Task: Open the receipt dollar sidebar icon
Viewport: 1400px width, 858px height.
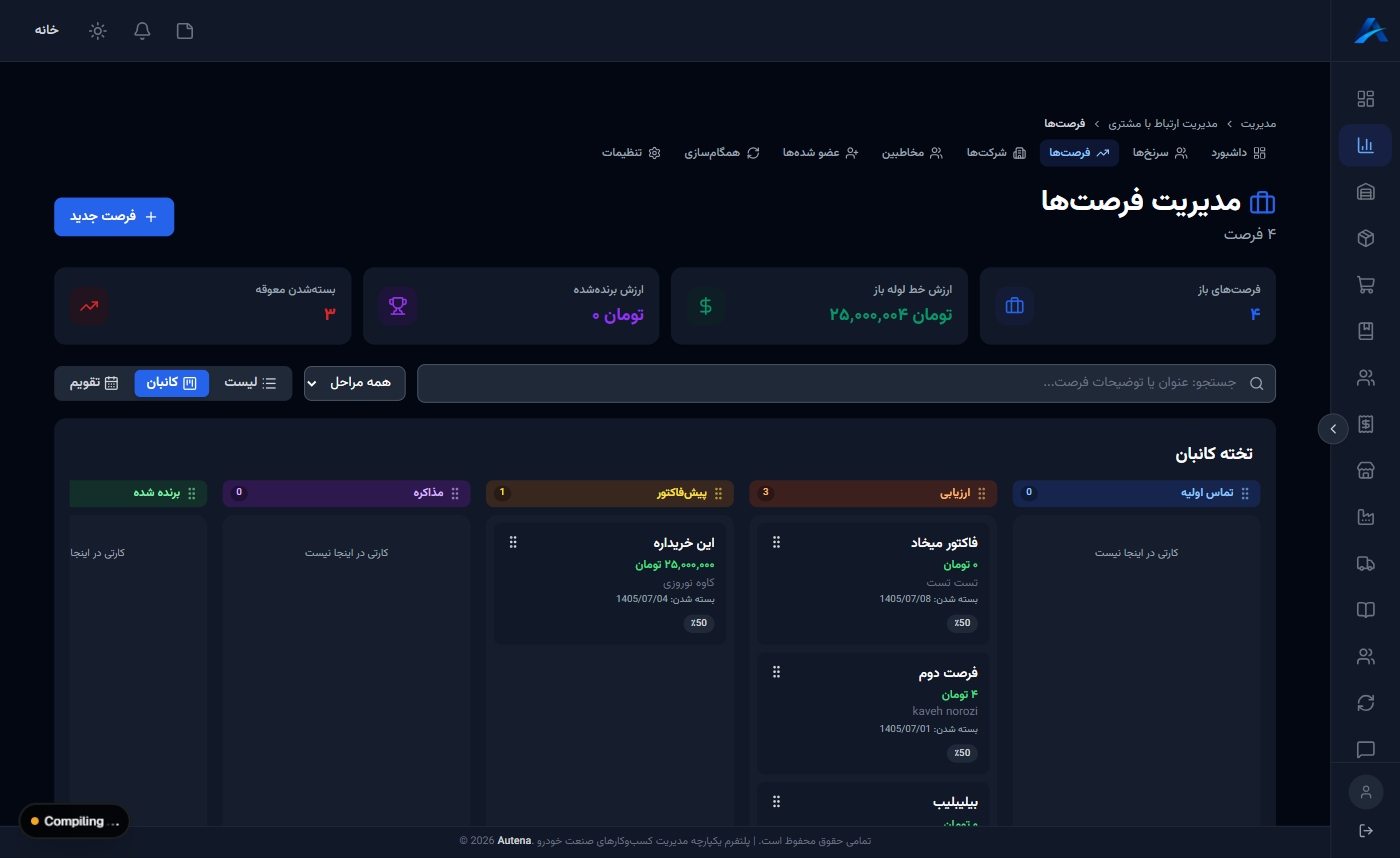Action: coord(1365,424)
